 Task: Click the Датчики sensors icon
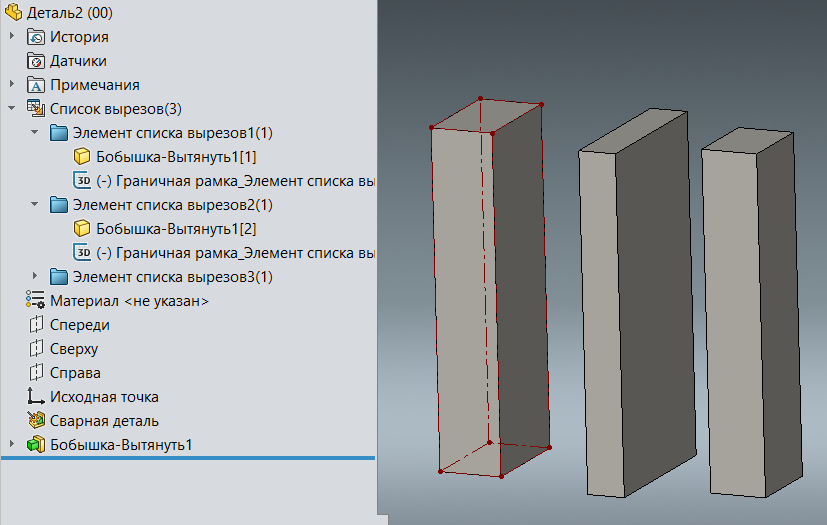coord(36,61)
